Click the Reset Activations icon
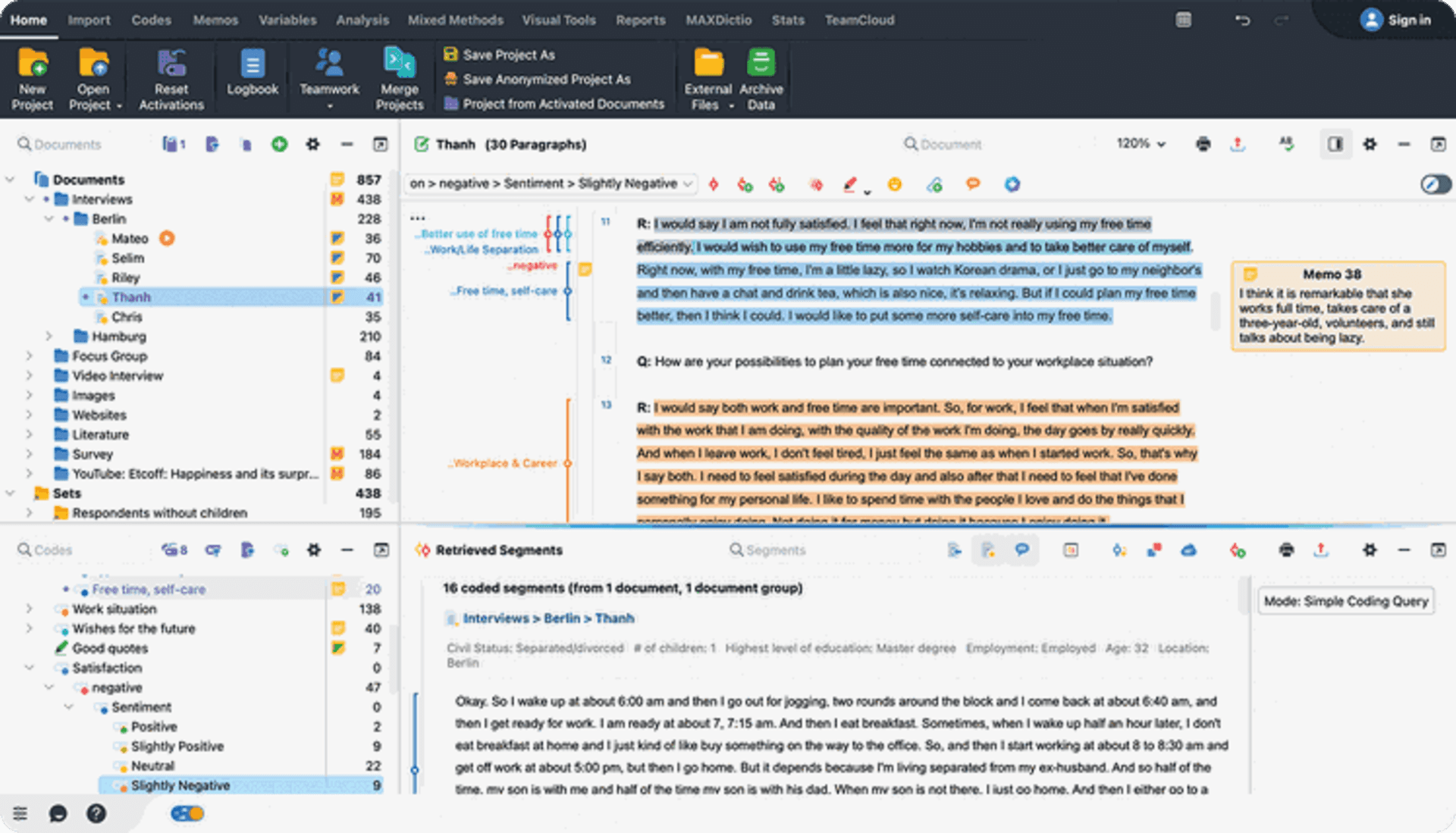The width and height of the screenshot is (1456, 833). (x=171, y=76)
